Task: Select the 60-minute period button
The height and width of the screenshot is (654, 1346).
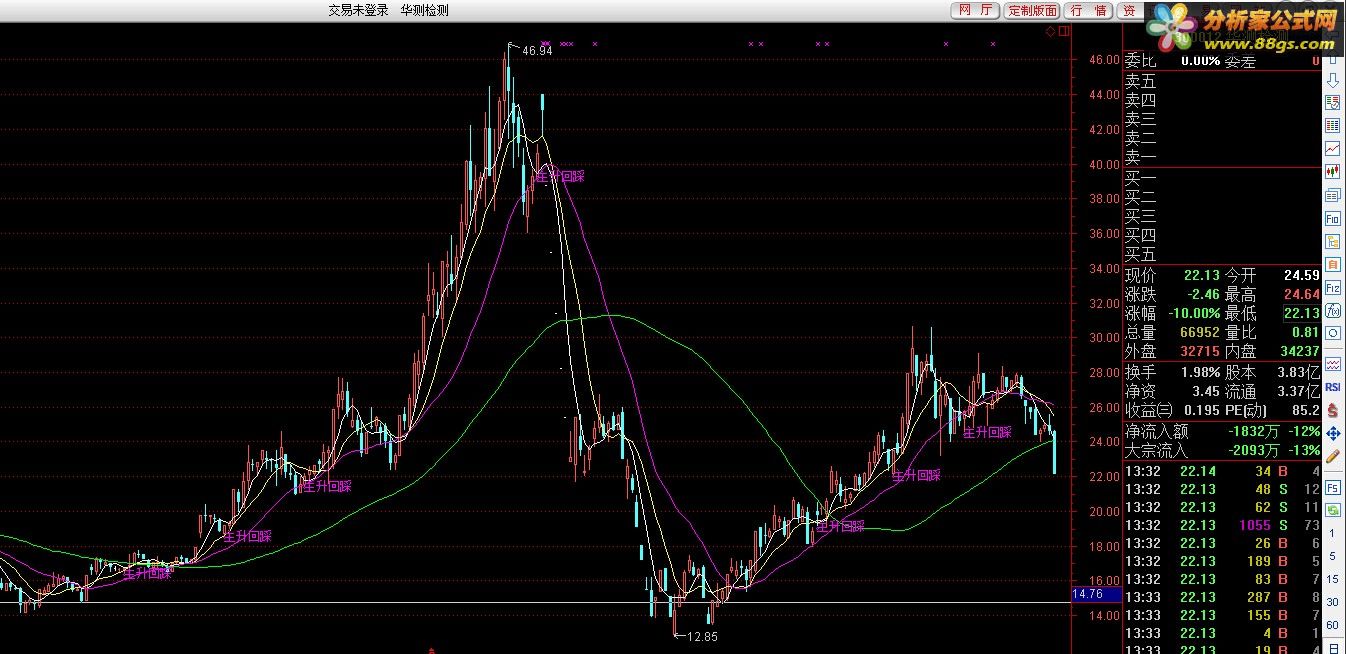Action: pos(1332,625)
